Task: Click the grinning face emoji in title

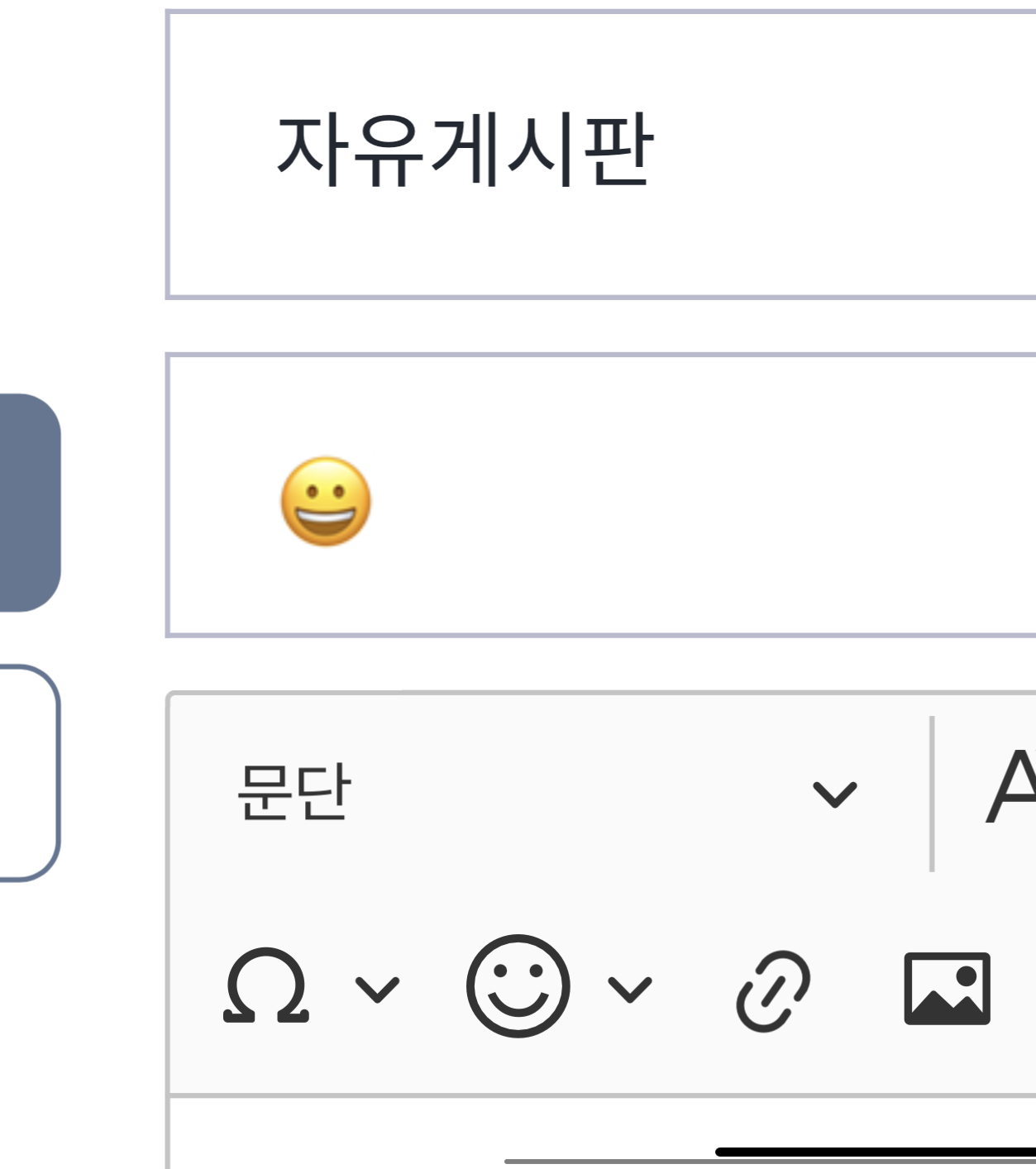Action: coord(326,501)
